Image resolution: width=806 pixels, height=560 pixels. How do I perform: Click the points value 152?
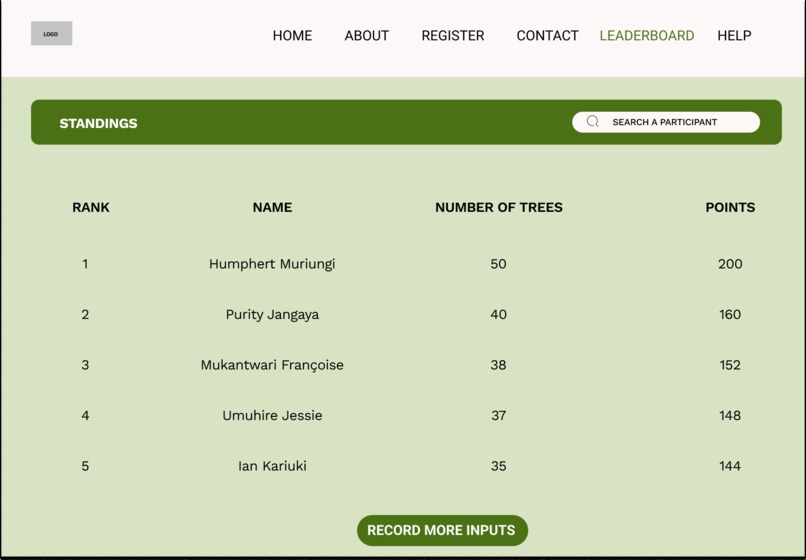pyautogui.click(x=730, y=365)
